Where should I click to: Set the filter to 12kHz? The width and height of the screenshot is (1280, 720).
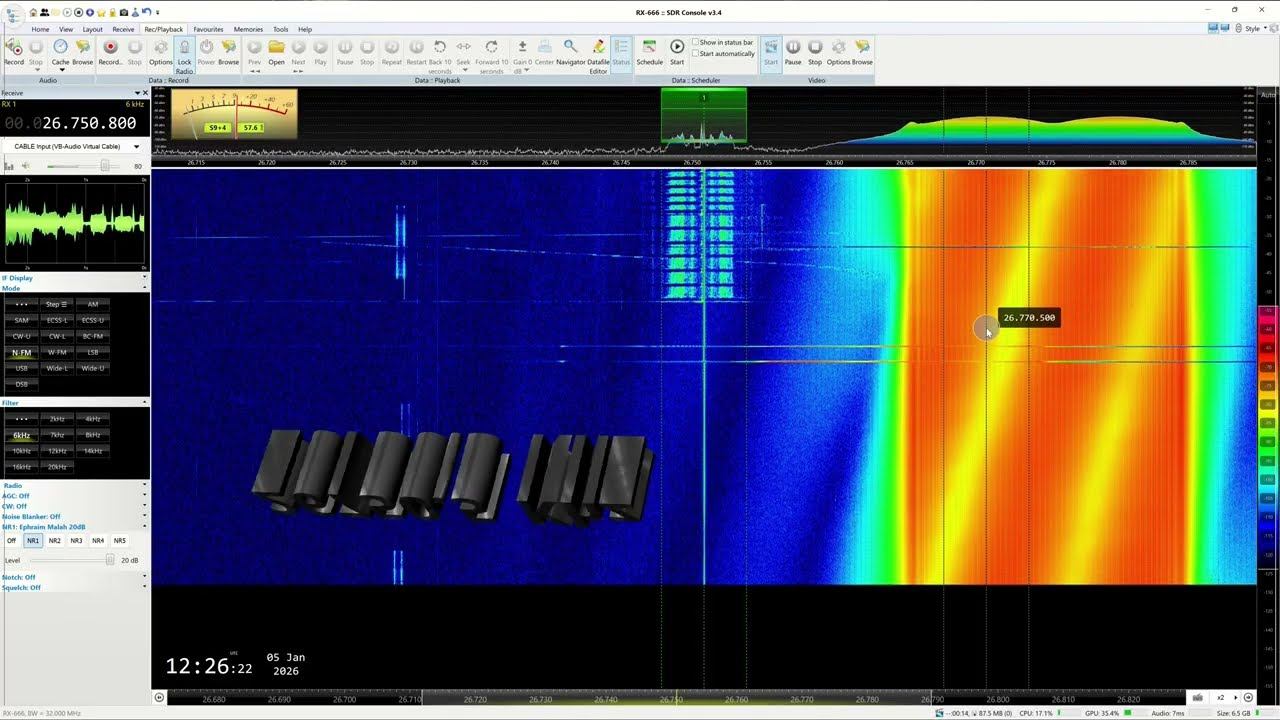[x=57, y=451]
